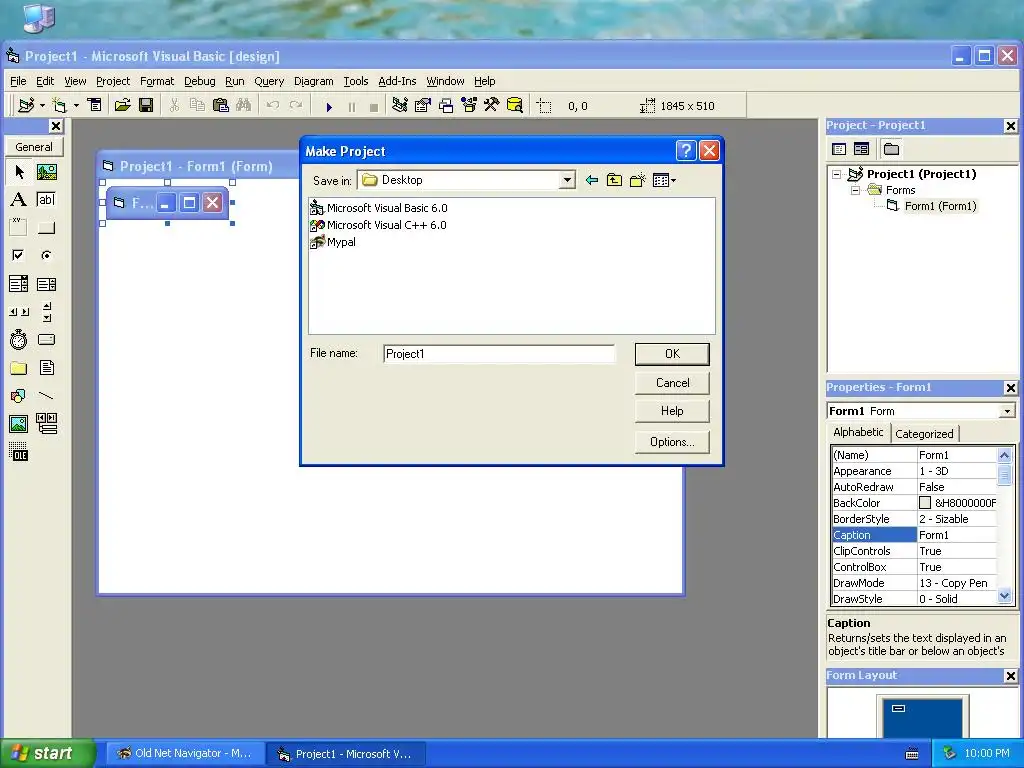The image size is (1024, 768).
Task: Switch to the Alphabetic properties tab
Action: 858,432
